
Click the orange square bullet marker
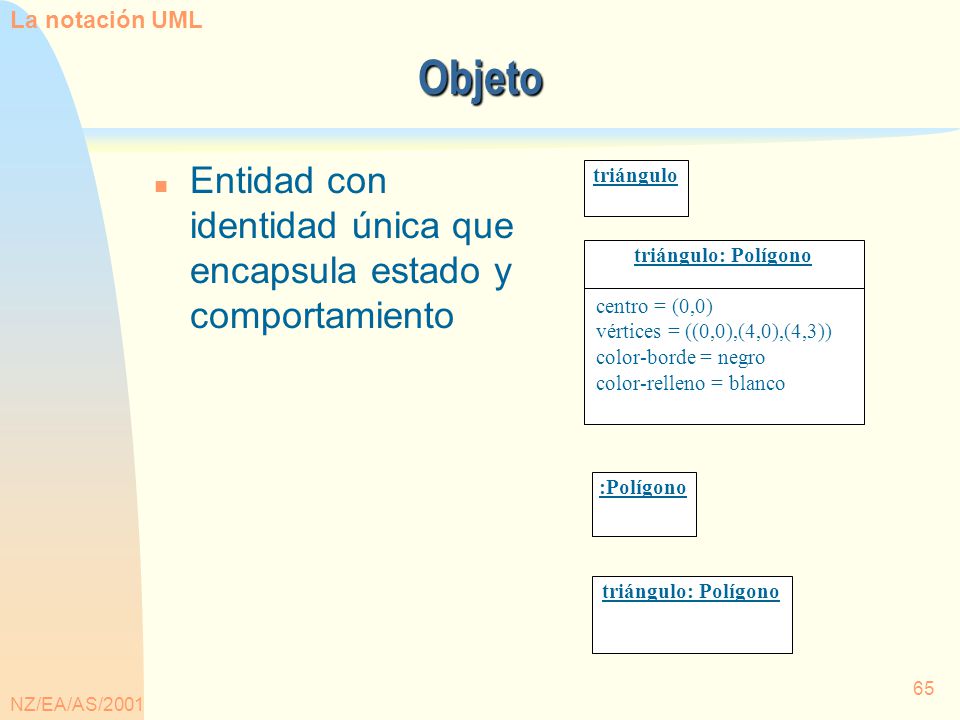click(161, 186)
